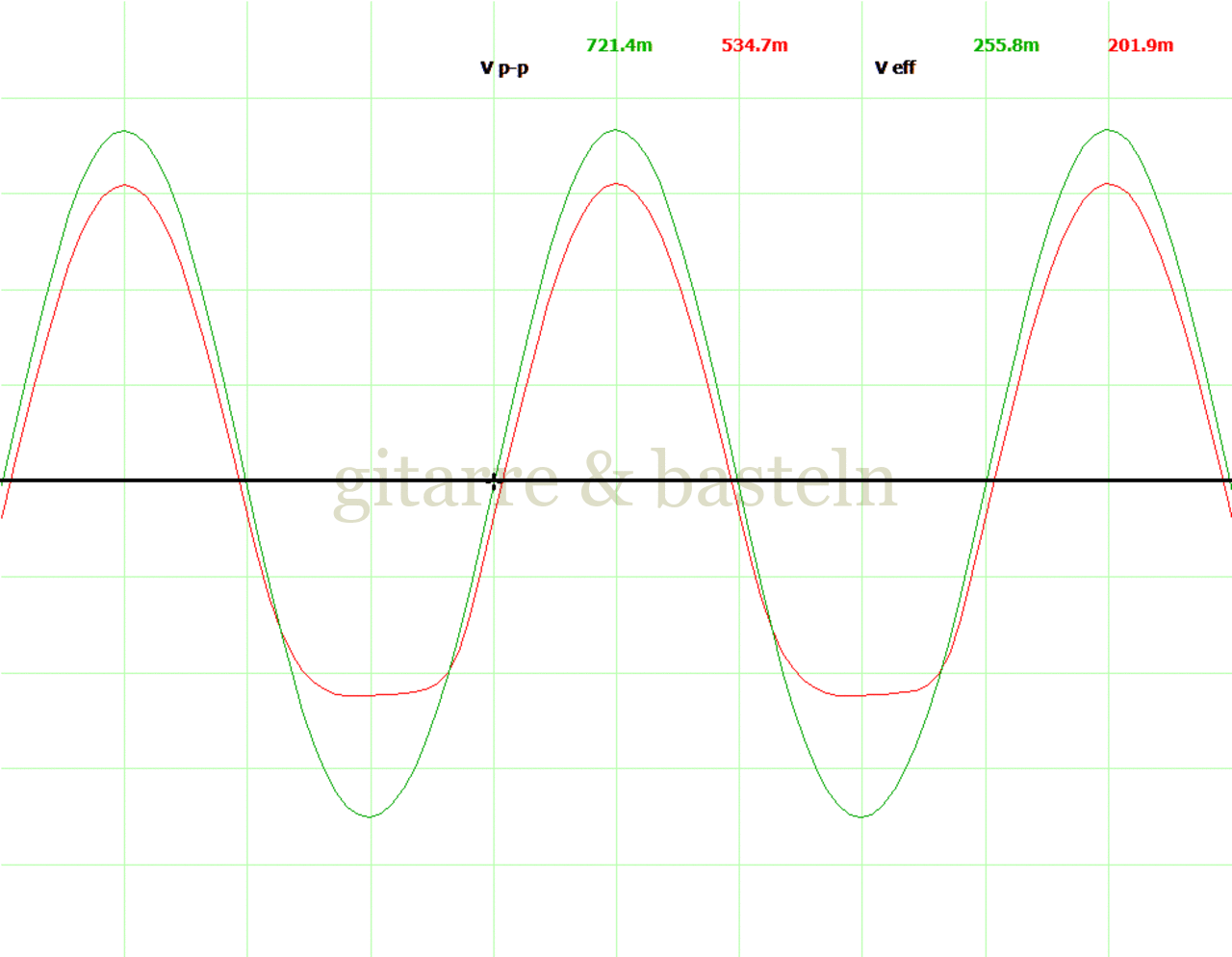Click the word "basteln" in the watermark
Screen dimensions: 1232x957
(x=775, y=479)
